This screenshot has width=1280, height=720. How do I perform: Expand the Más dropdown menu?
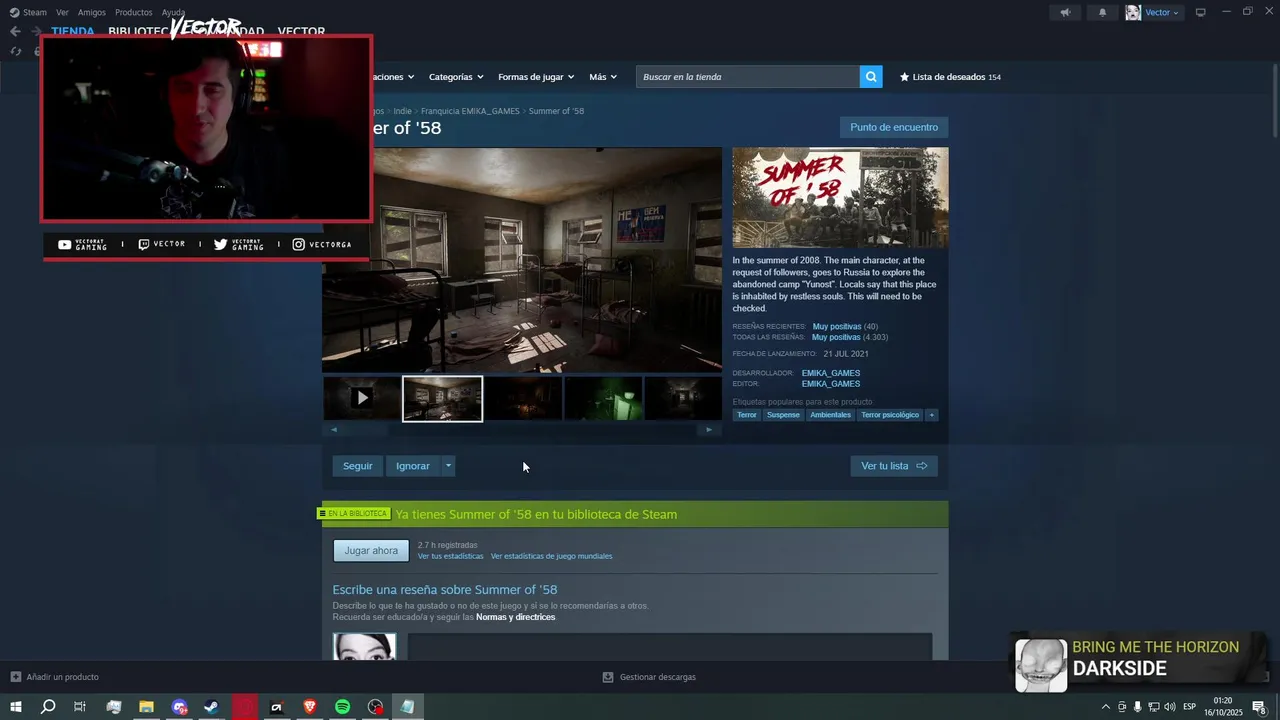(x=603, y=77)
